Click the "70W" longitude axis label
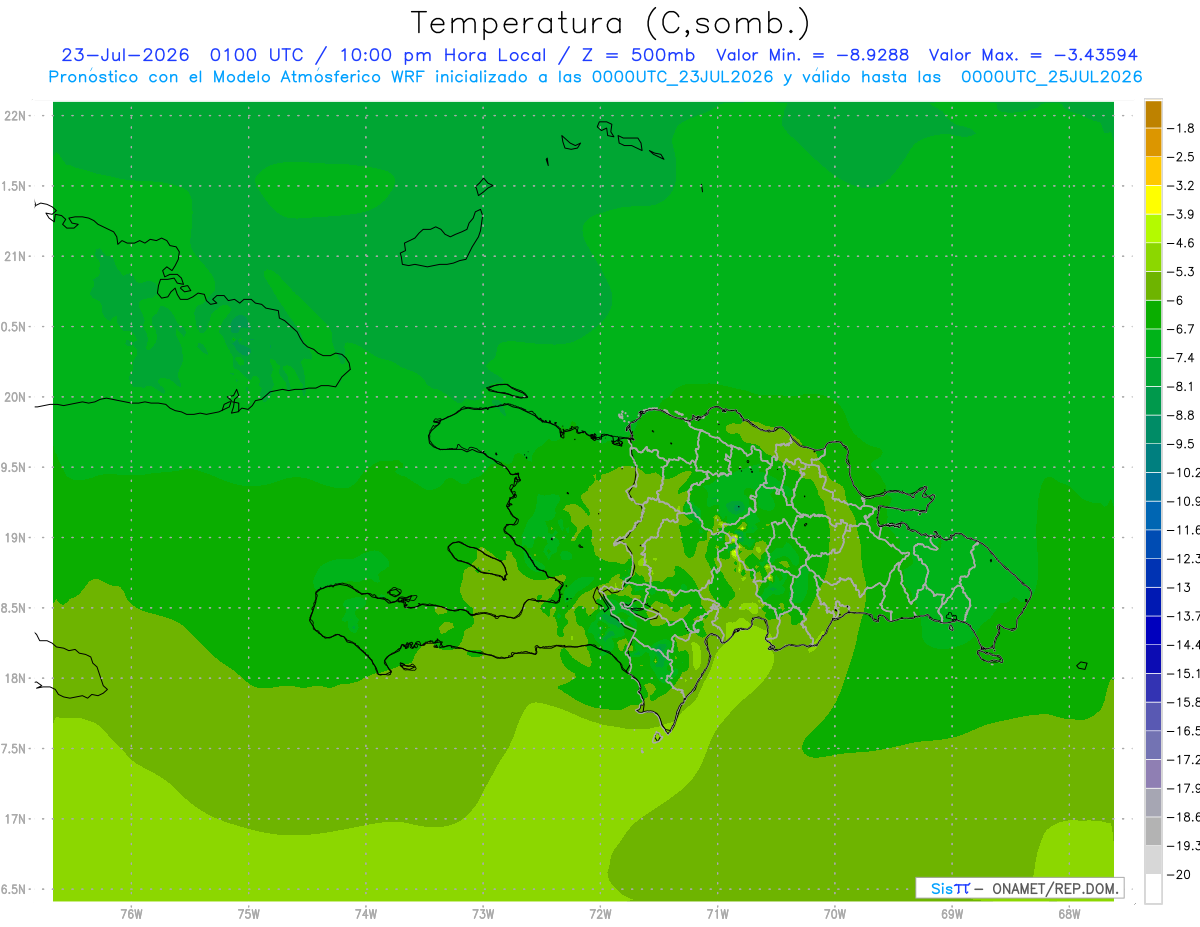The width and height of the screenshot is (1200, 927). tap(835, 914)
